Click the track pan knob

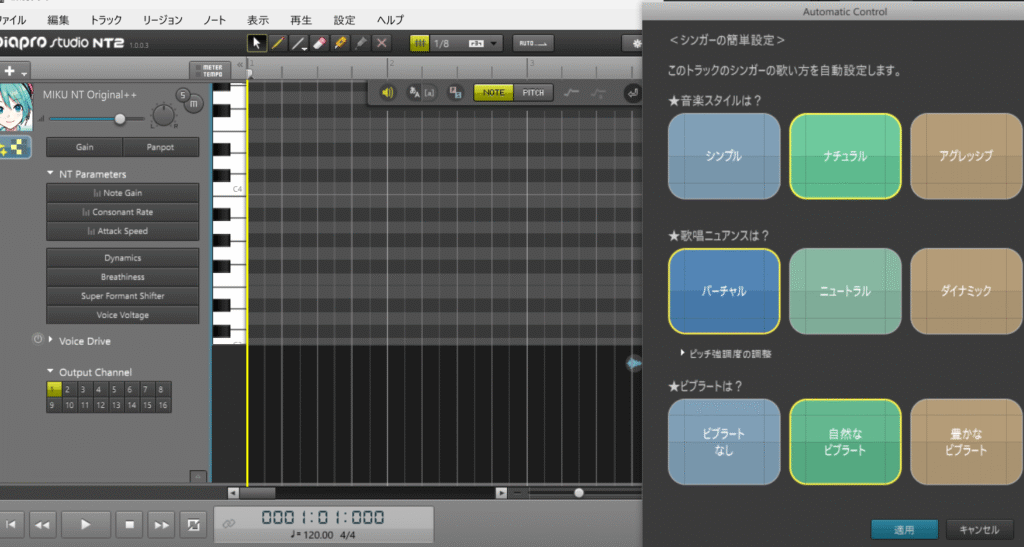pos(163,116)
